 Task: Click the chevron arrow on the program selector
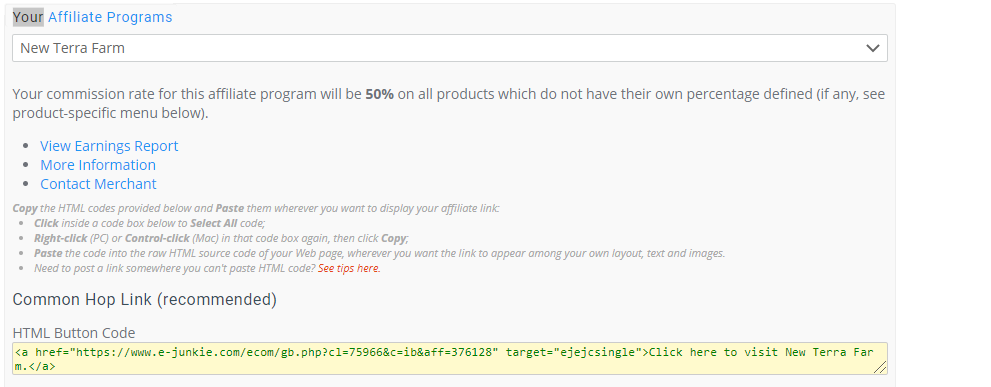point(873,48)
